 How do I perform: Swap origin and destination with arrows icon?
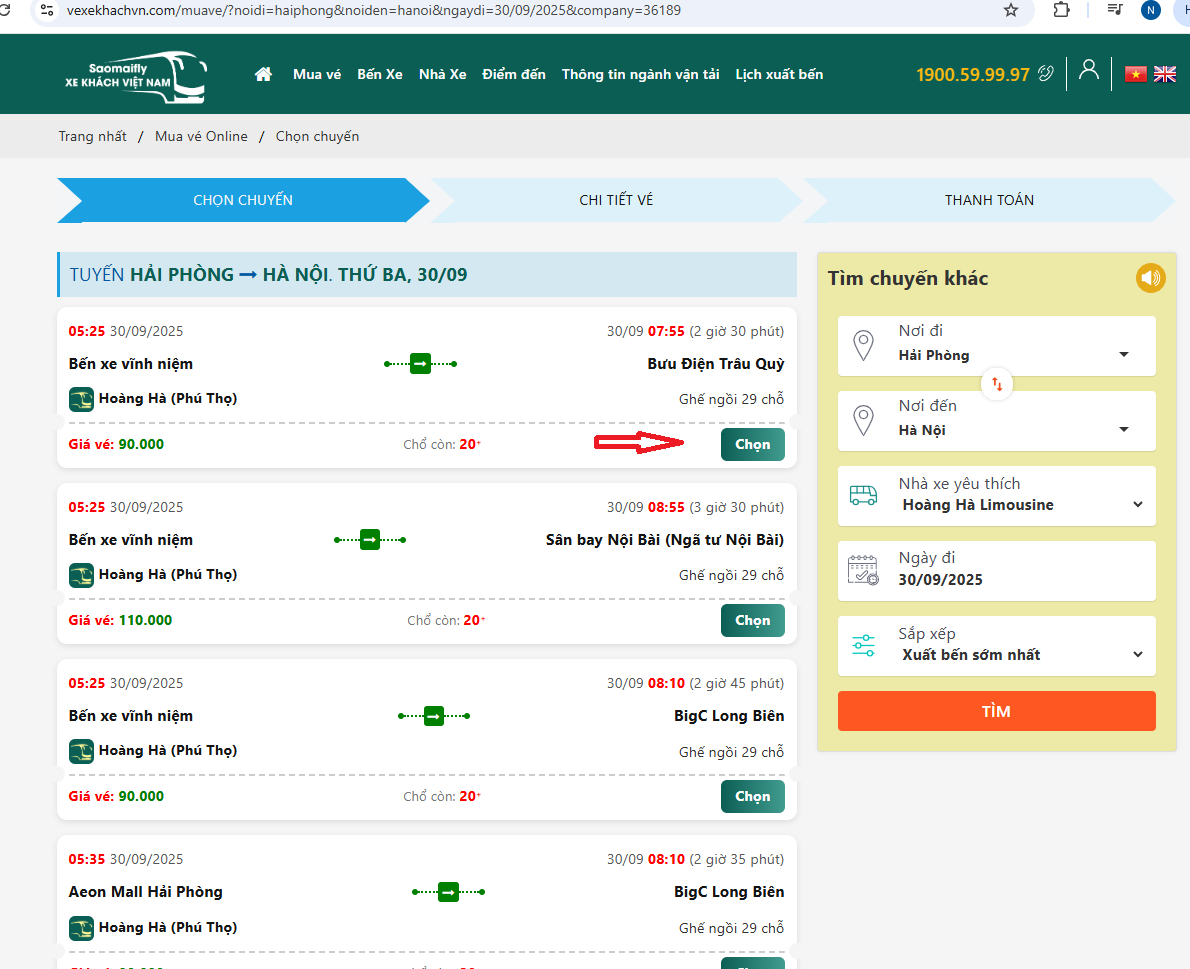(997, 383)
